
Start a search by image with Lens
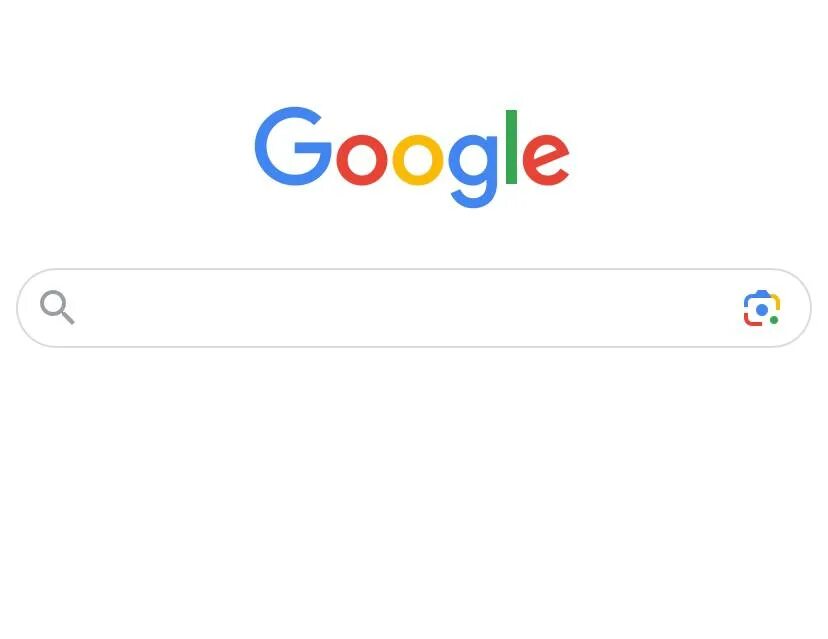[x=761, y=308]
